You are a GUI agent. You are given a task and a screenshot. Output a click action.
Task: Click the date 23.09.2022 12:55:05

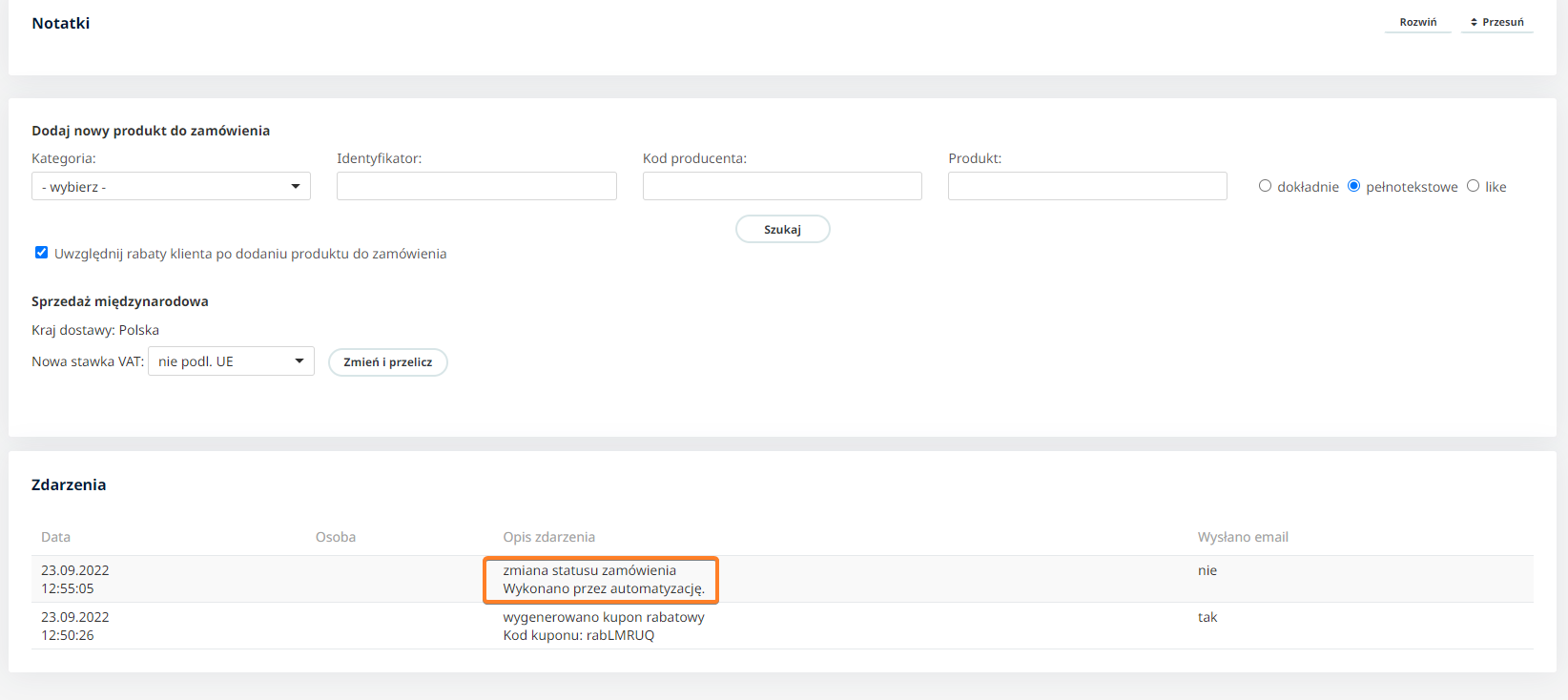tap(75, 579)
